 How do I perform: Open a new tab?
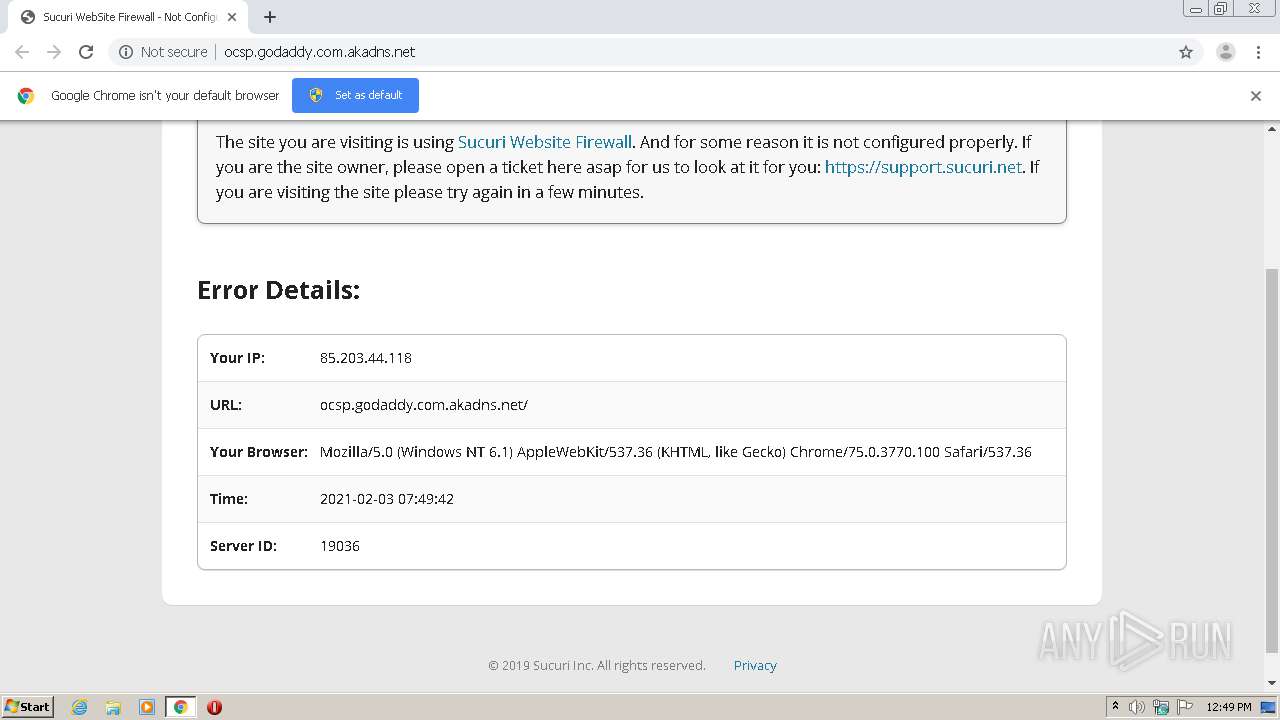[x=270, y=17]
